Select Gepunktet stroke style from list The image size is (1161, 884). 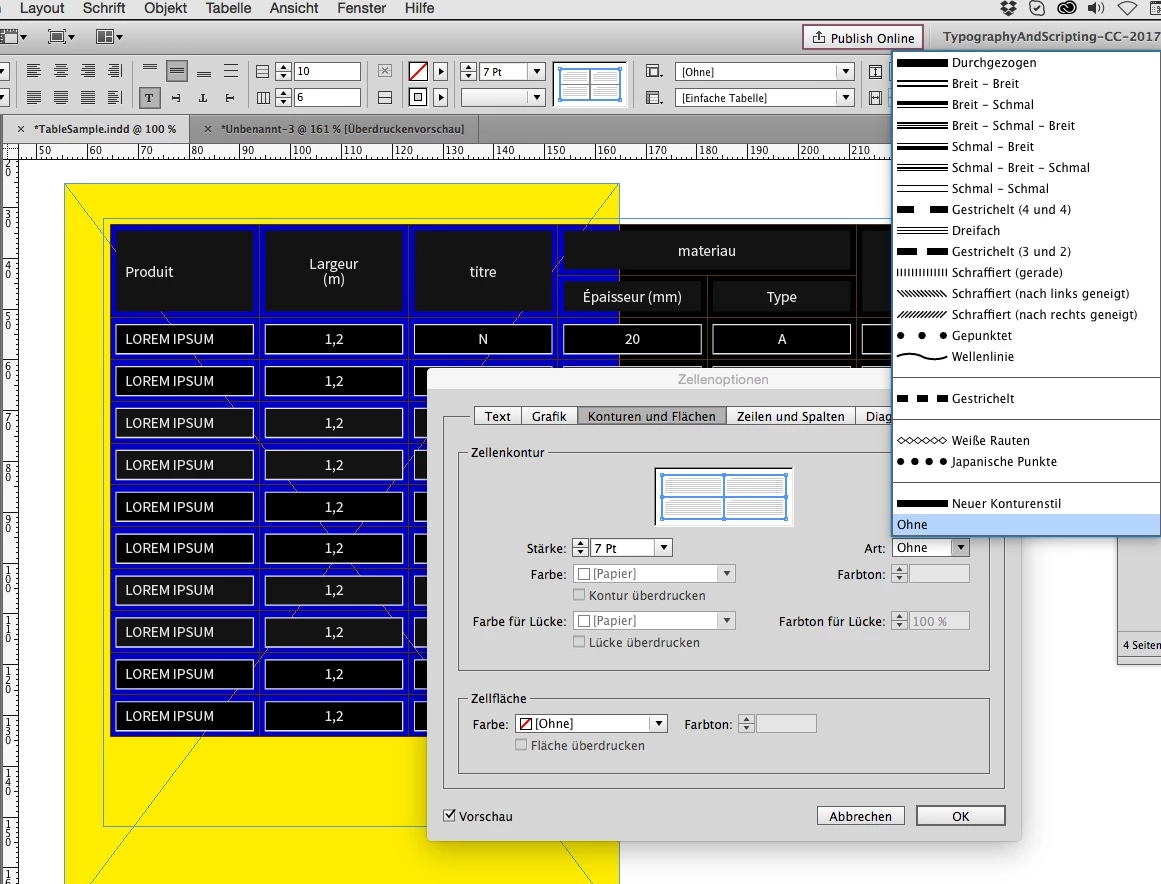coord(1026,335)
